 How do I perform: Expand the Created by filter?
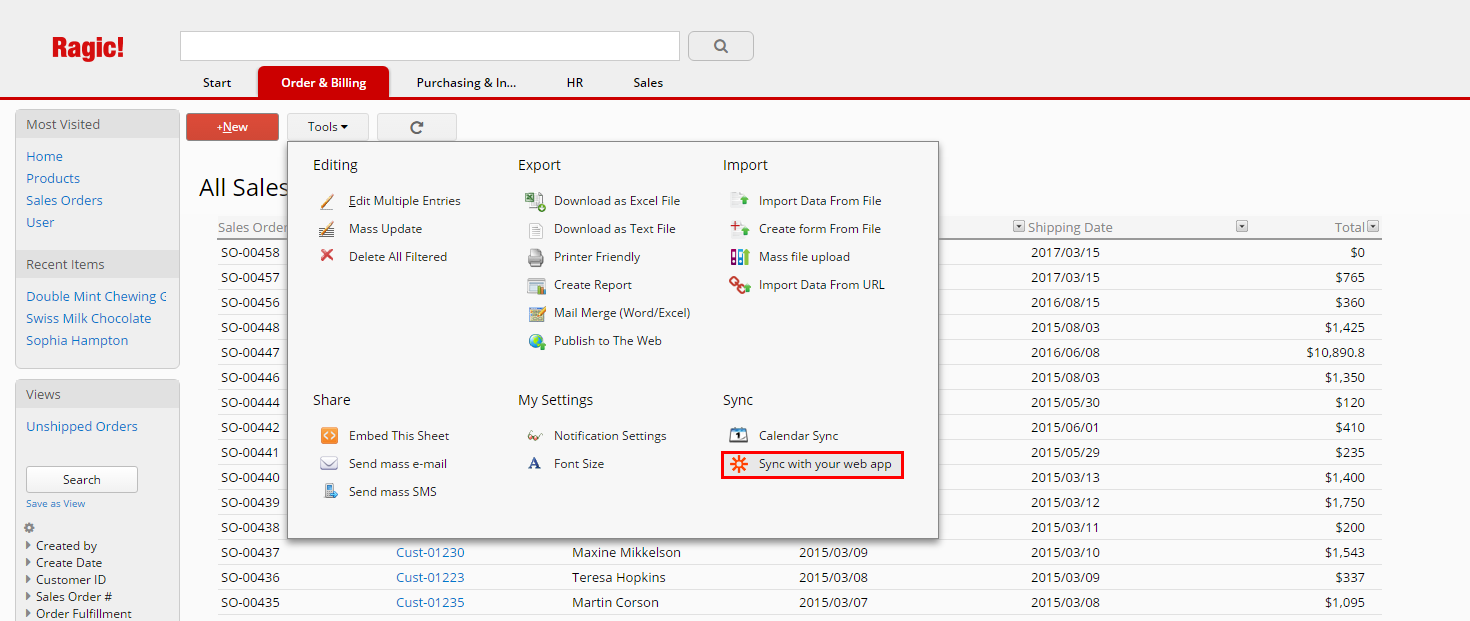point(28,546)
